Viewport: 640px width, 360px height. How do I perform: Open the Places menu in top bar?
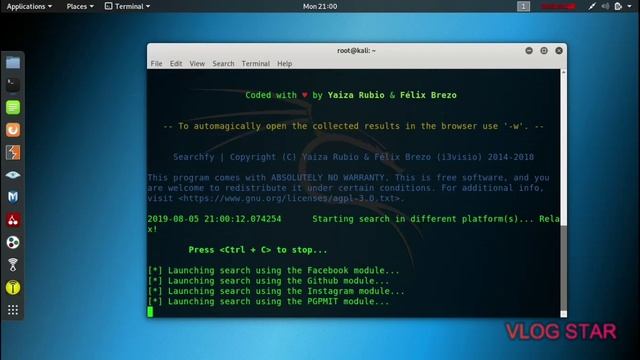click(80, 6)
